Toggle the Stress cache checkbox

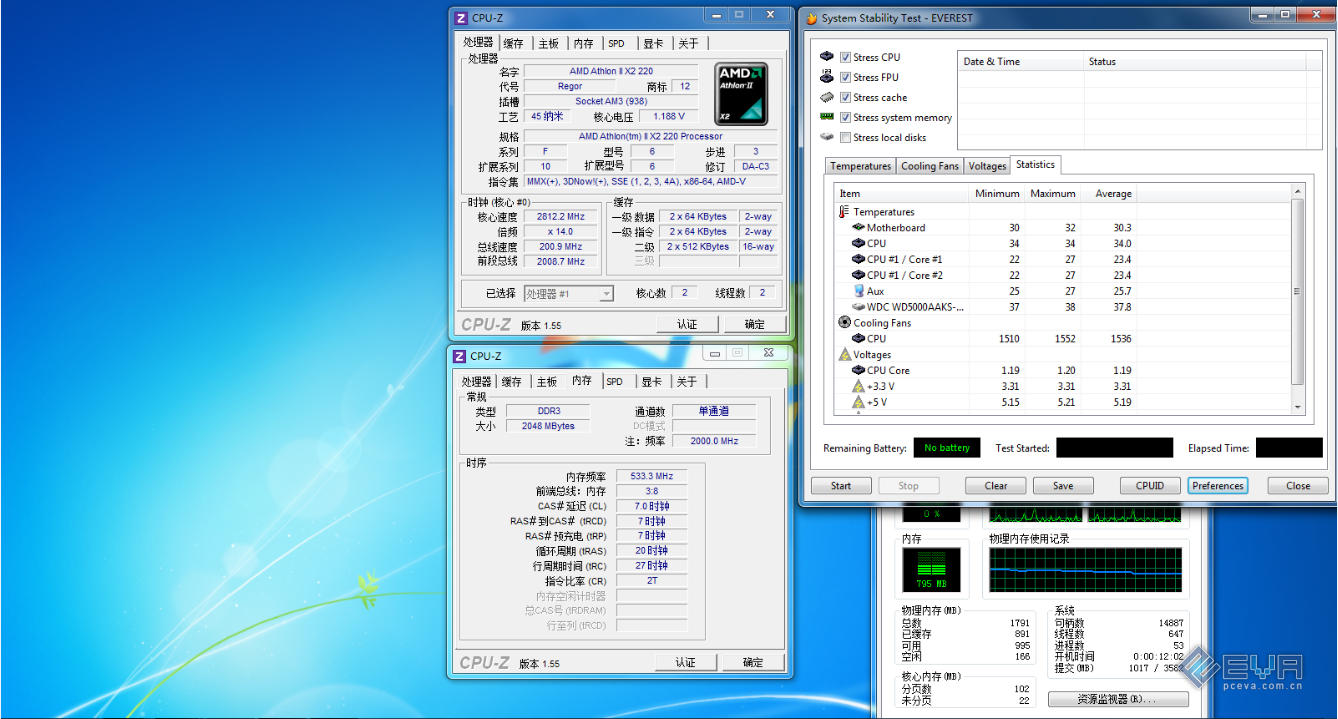846,97
